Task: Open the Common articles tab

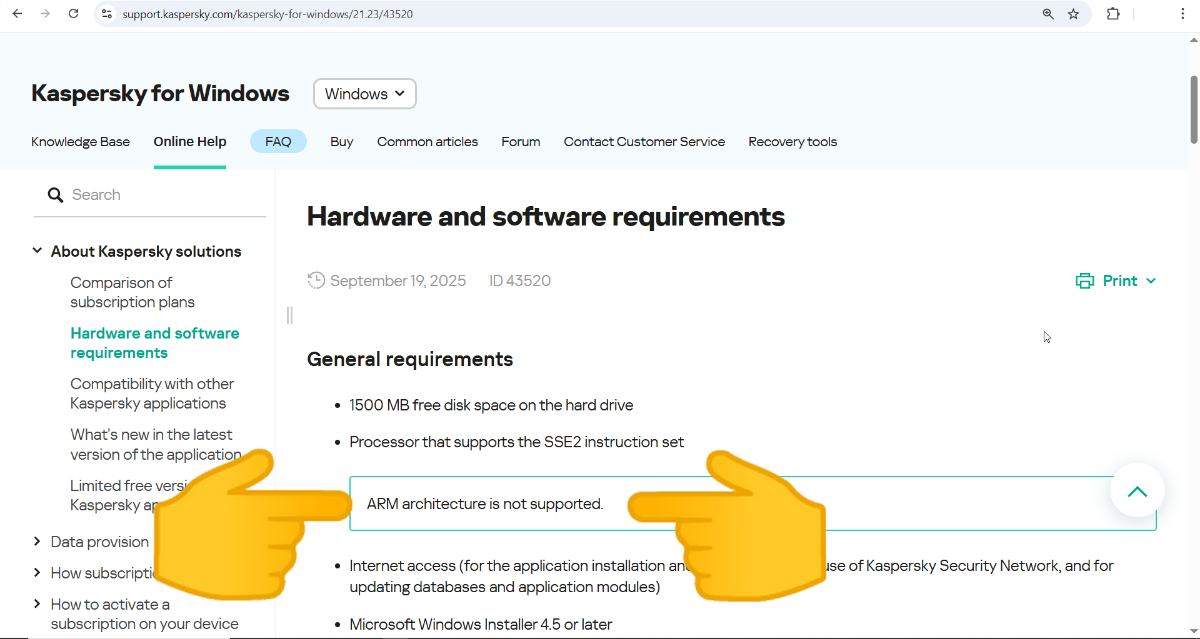Action: [427, 142]
